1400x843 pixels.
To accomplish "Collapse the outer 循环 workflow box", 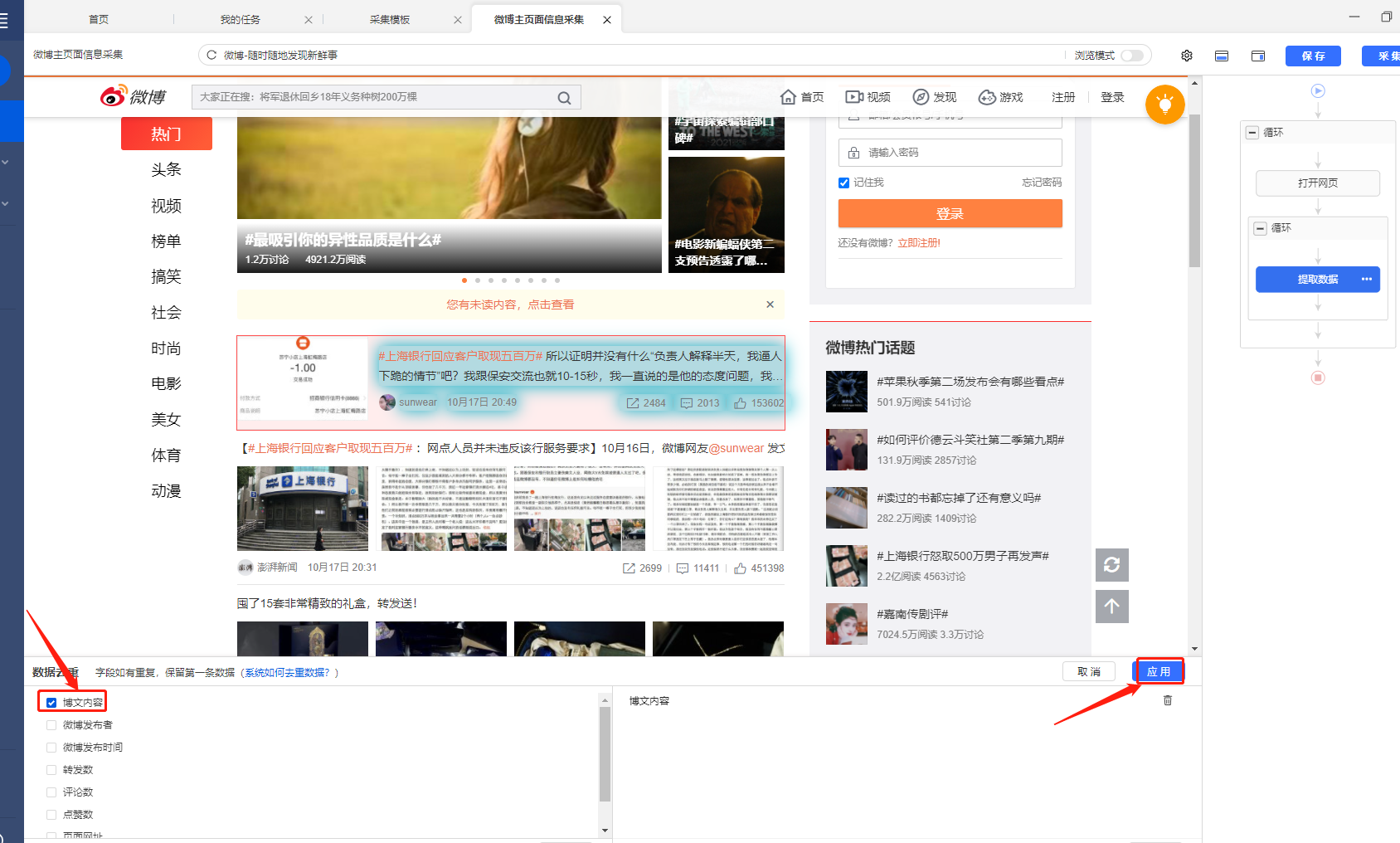I will tap(1252, 133).
